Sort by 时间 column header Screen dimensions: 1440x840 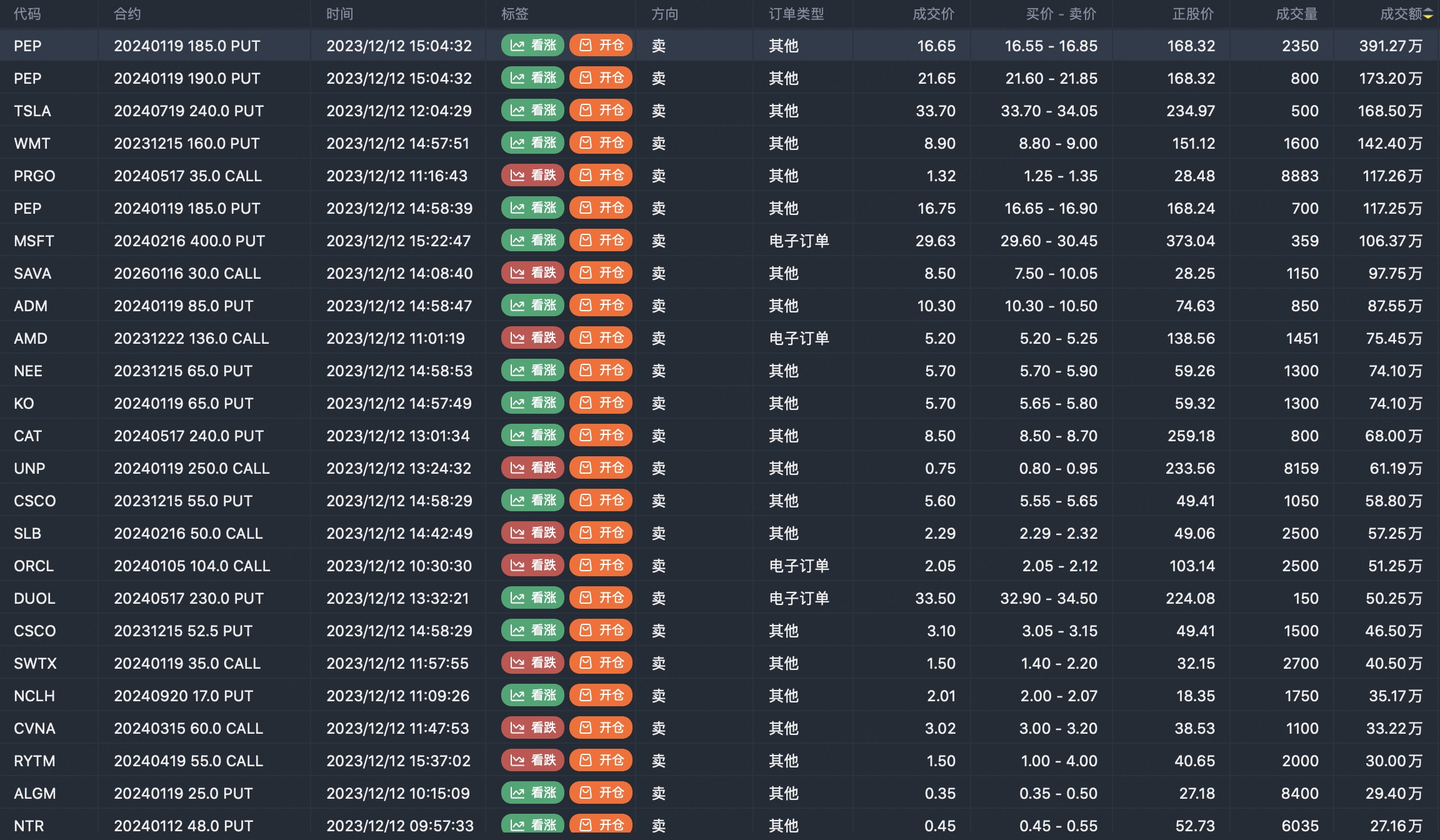pos(339,14)
